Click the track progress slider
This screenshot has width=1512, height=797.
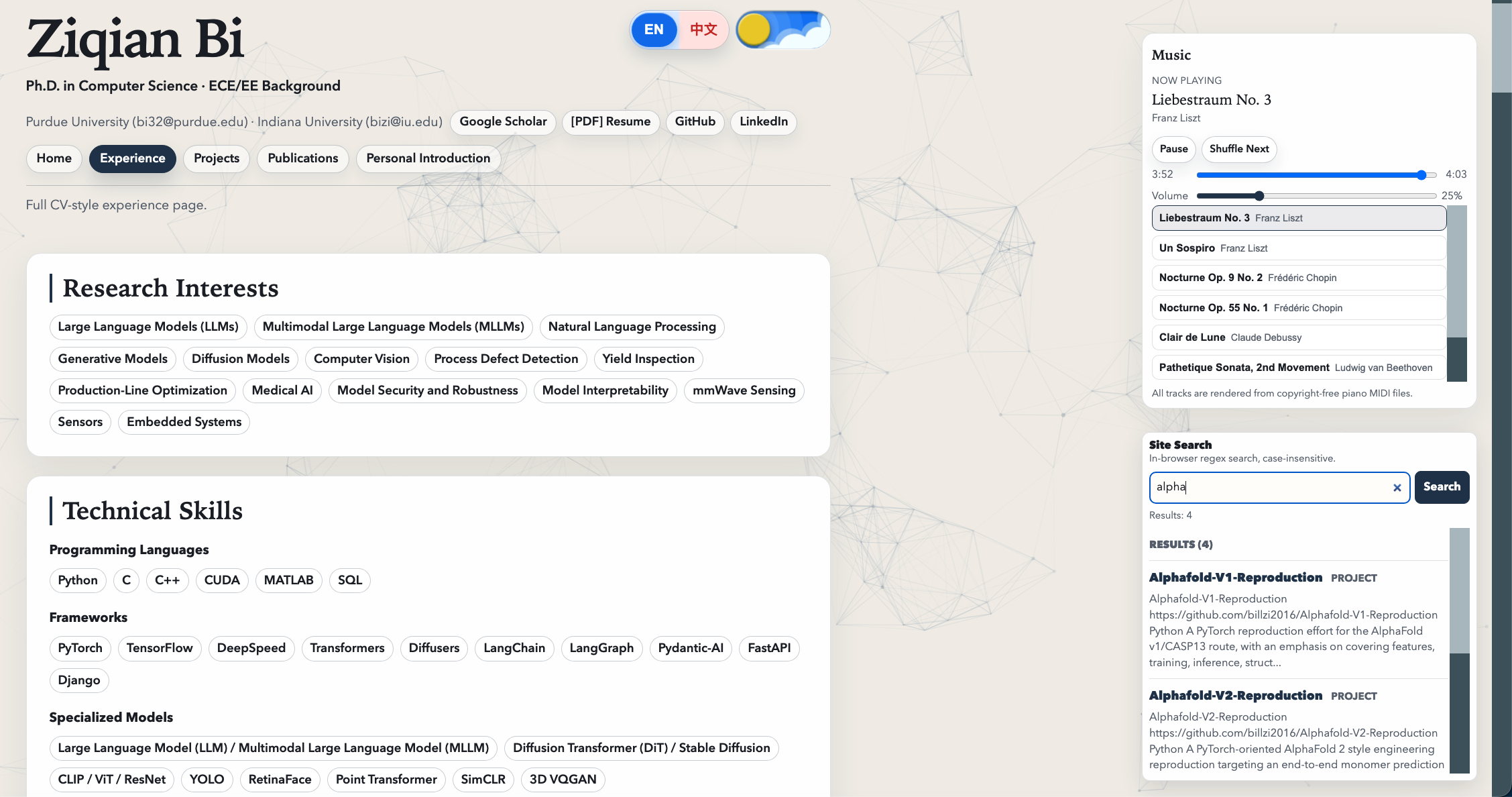pyautogui.click(x=1316, y=175)
